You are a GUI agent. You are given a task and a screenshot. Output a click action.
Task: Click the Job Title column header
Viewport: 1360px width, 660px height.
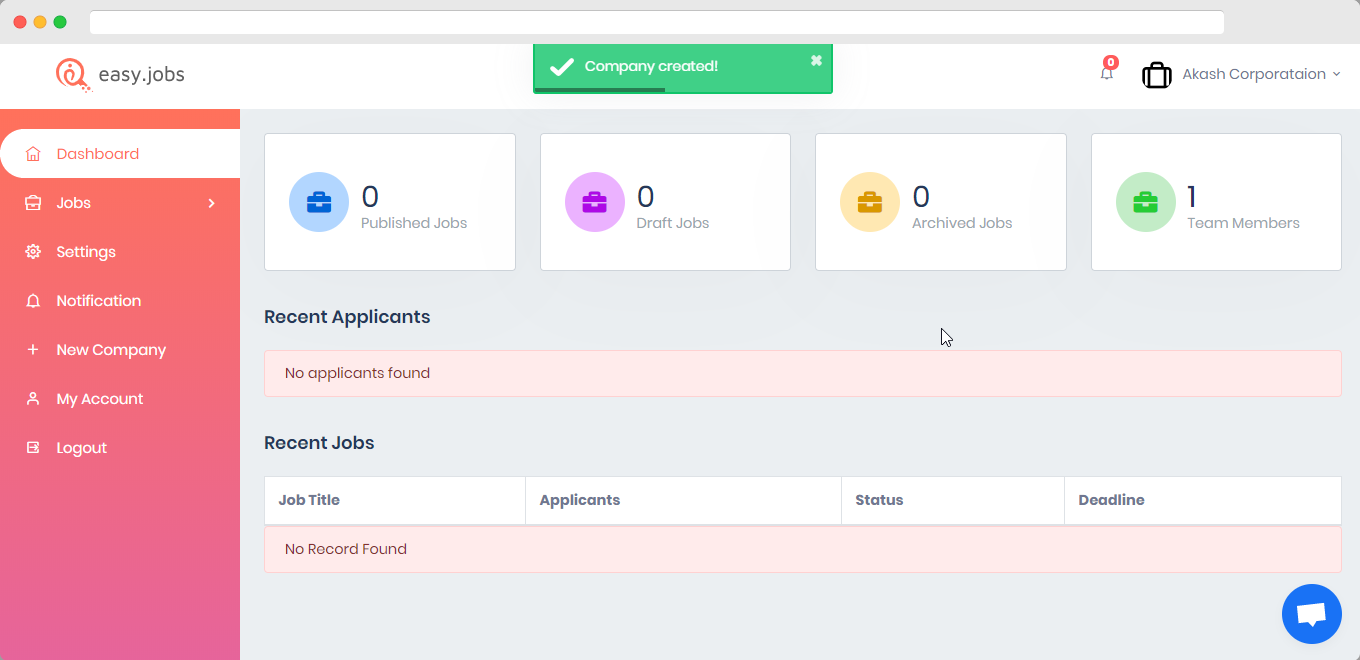tap(395, 500)
